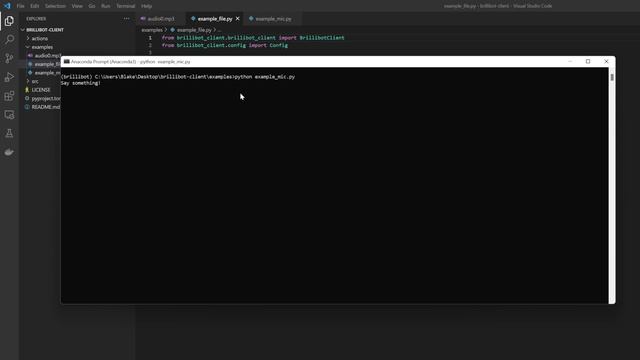
Task: Open the Search view in activity bar
Action: [x=9, y=40]
